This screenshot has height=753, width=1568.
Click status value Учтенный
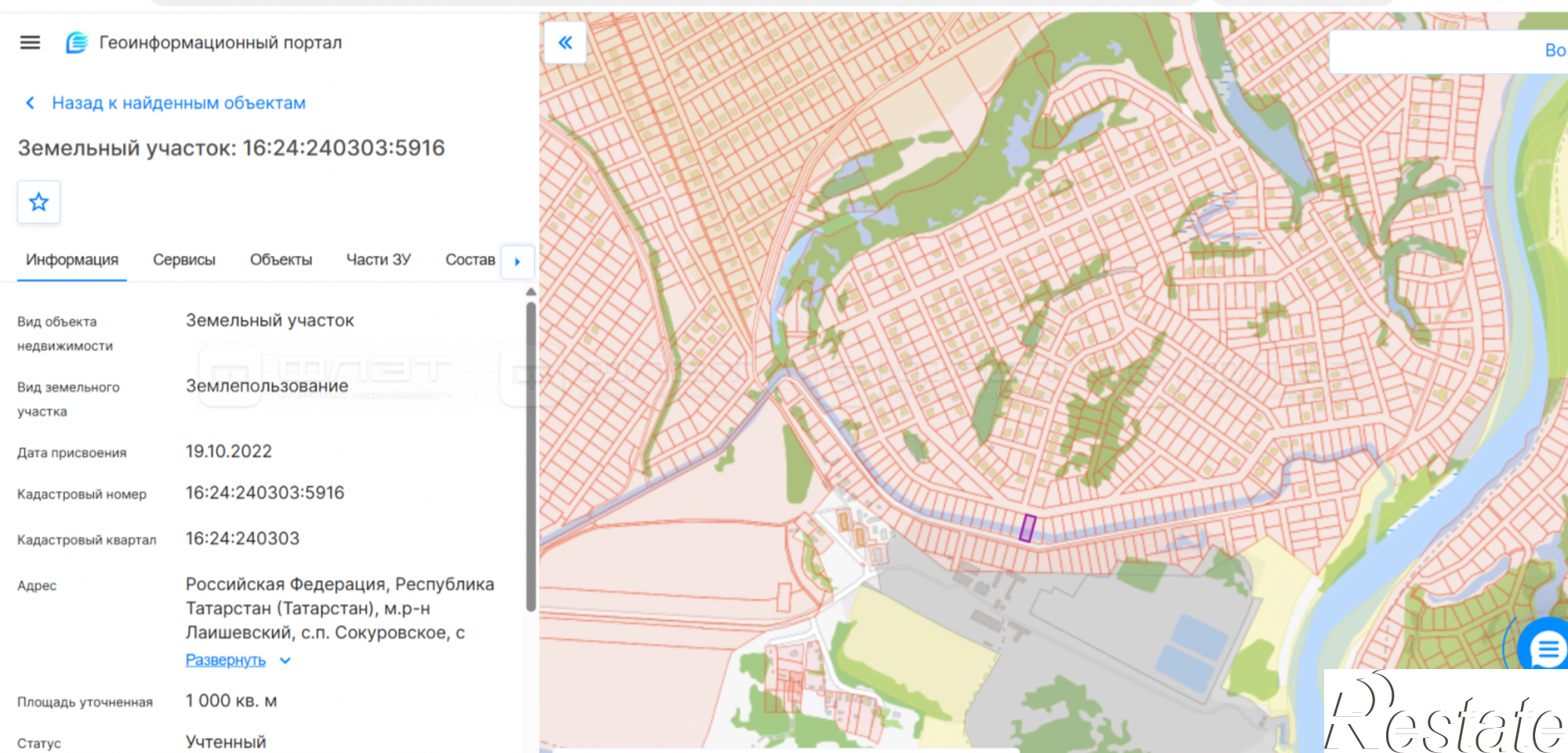[226, 742]
